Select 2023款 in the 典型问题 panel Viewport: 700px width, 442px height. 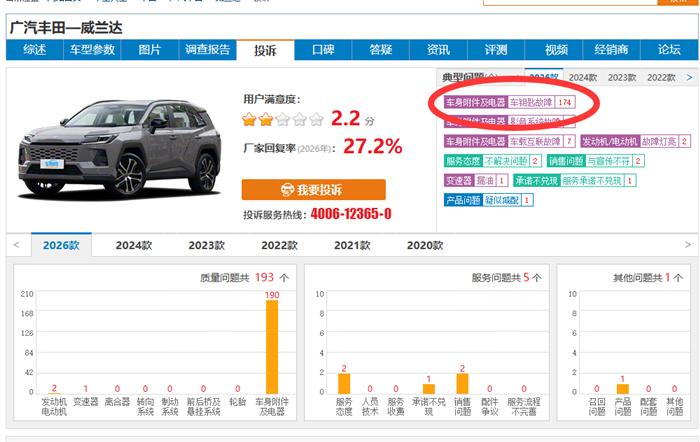click(x=622, y=77)
